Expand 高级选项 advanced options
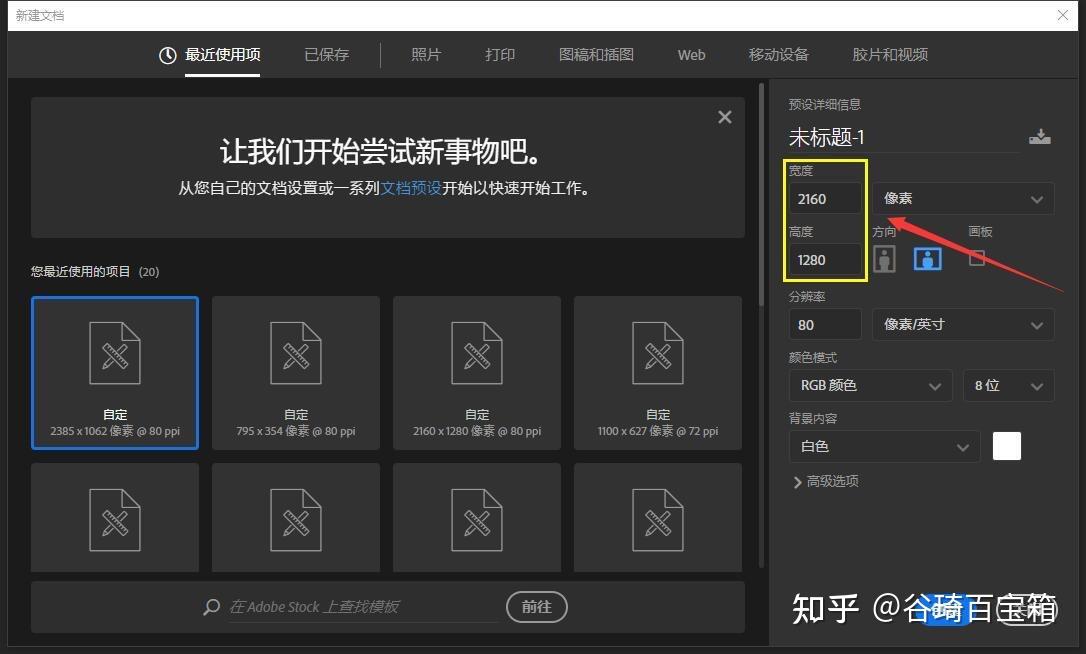 pos(826,481)
